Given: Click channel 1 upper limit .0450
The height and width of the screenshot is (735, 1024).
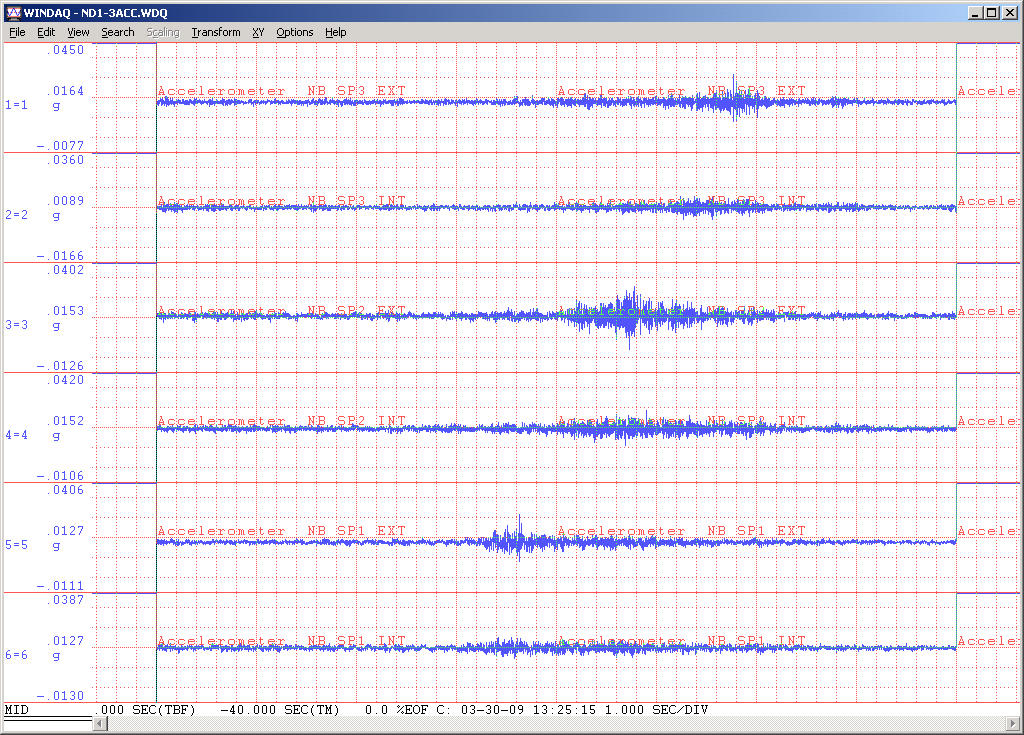Looking at the screenshot, I should [65, 50].
